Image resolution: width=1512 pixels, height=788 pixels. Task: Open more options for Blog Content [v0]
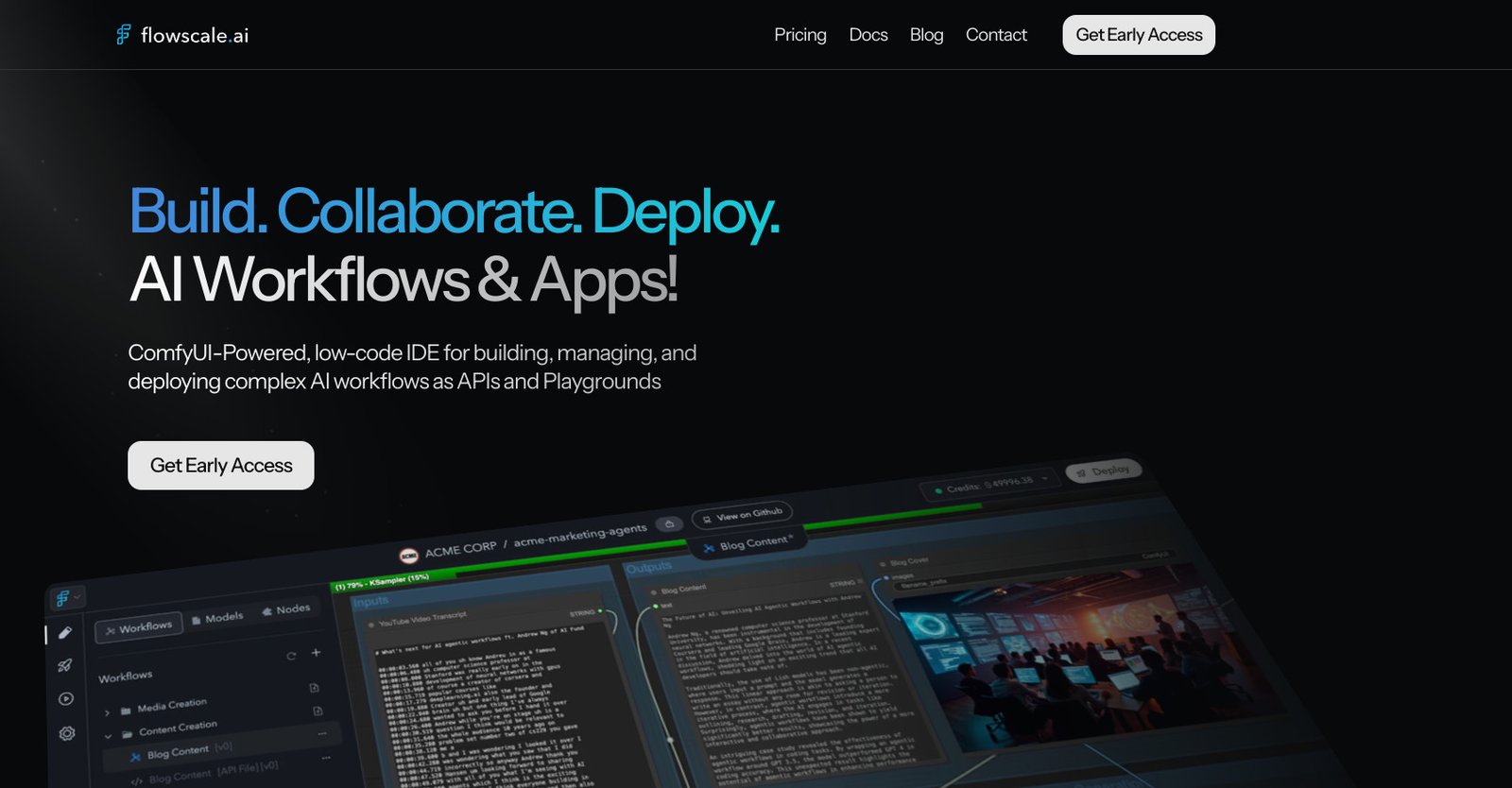click(322, 733)
